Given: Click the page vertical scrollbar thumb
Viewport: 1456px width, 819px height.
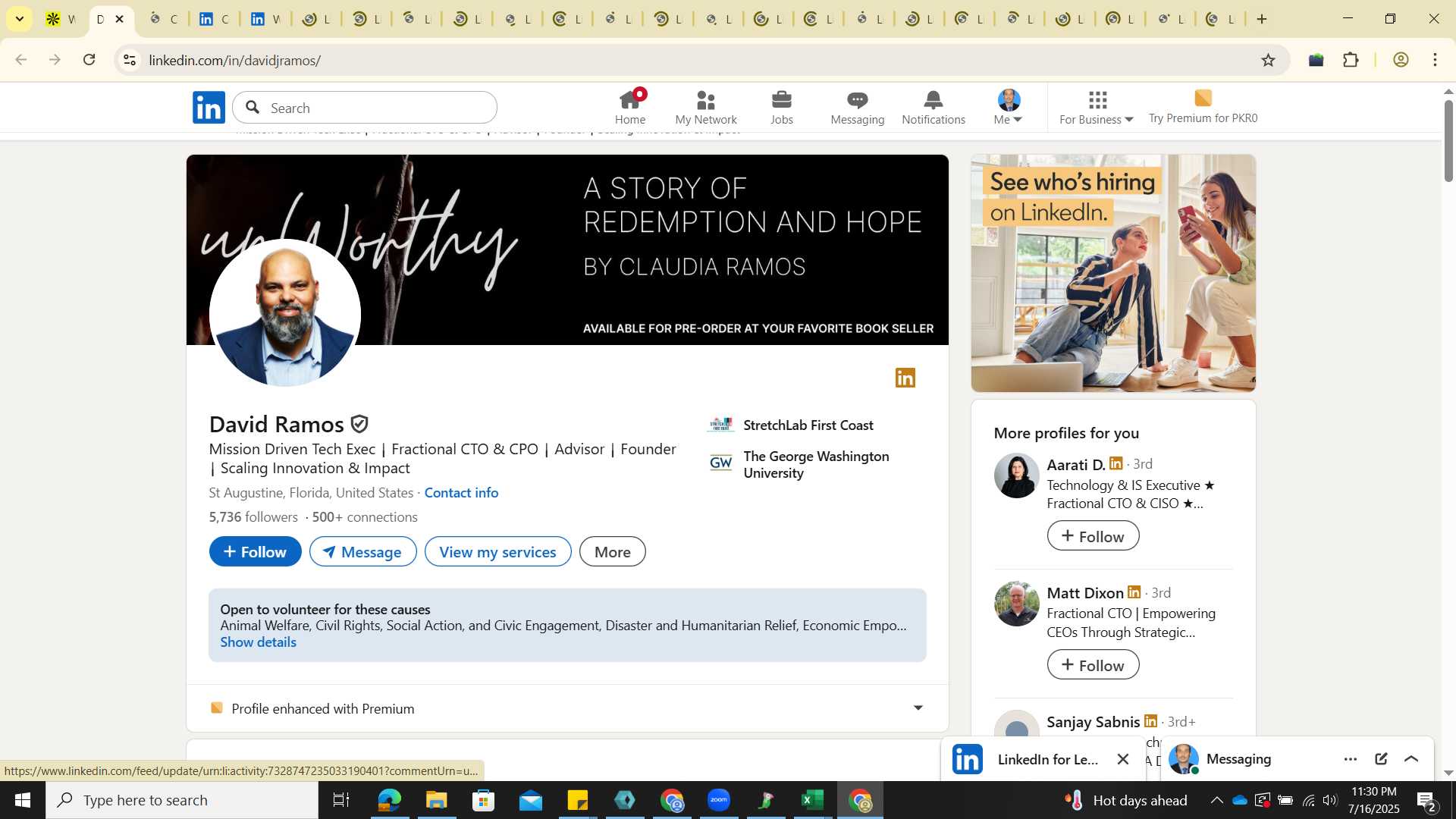Looking at the screenshot, I should (x=1448, y=140).
